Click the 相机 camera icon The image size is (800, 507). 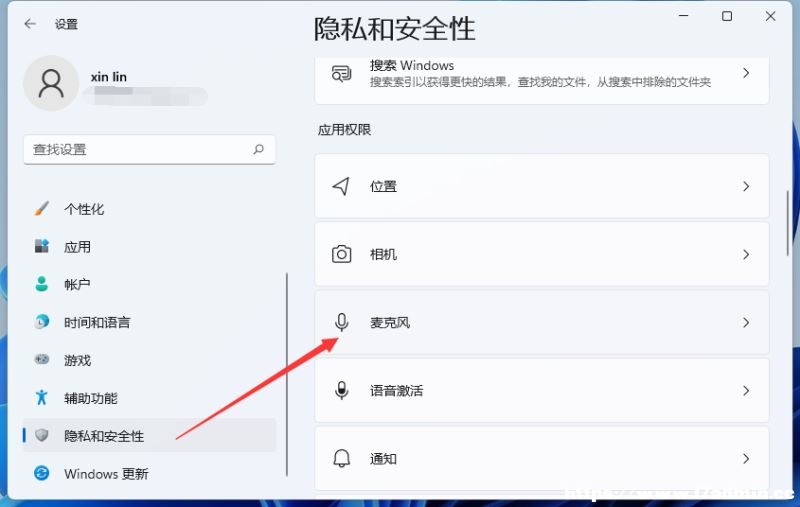point(341,254)
